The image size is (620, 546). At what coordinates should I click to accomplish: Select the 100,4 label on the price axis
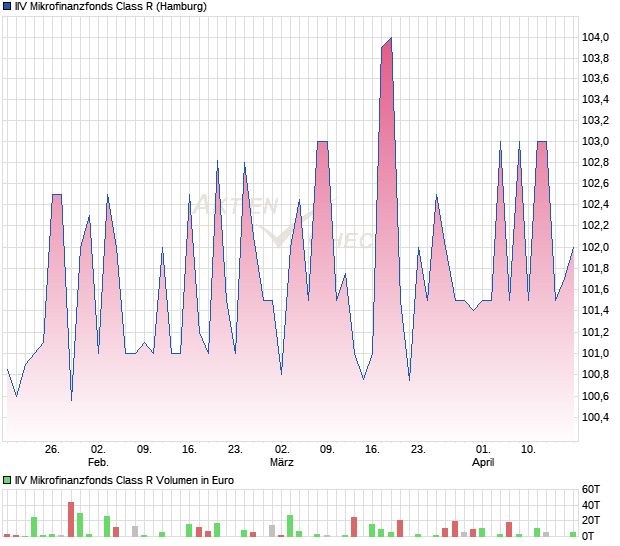coord(594,417)
